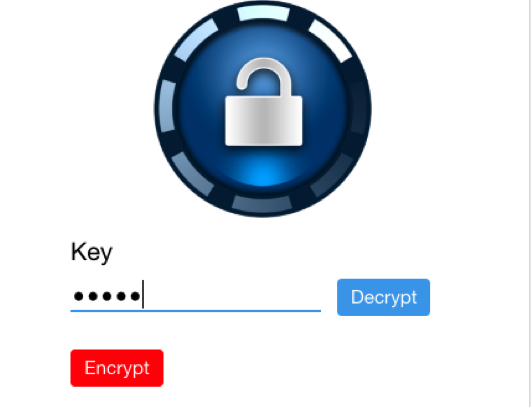Click the empty area of the key field
The image size is (531, 407).
[232, 295]
